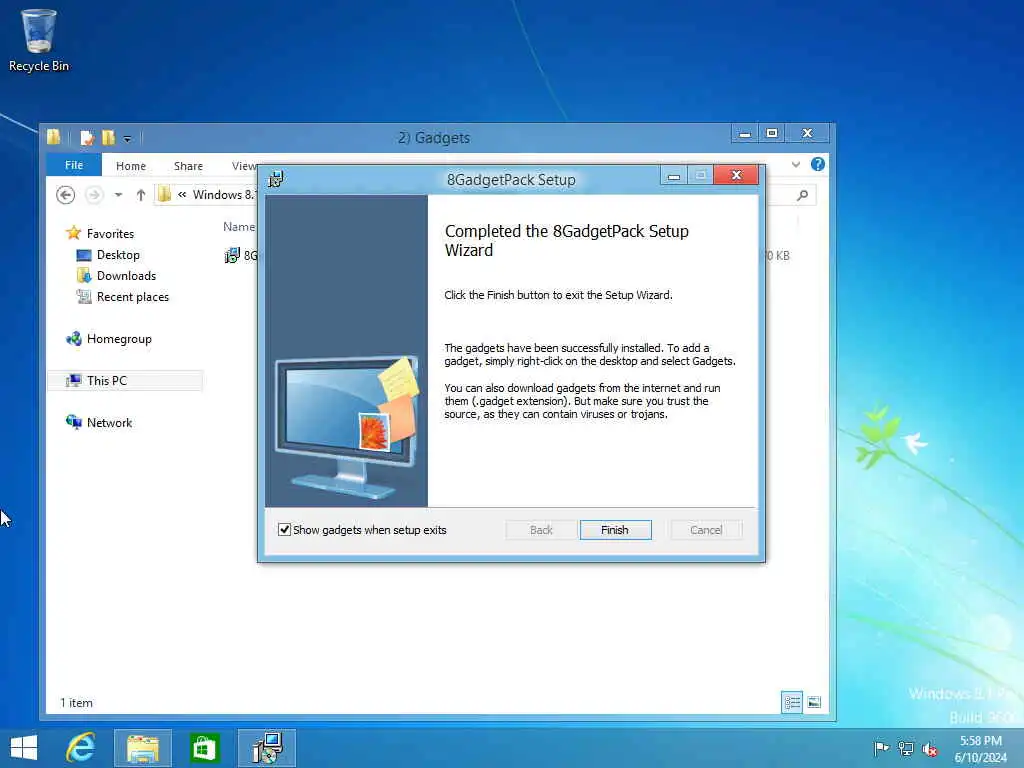This screenshot has width=1024, height=768.
Task: Click the Favorites star icon
Action: pos(74,233)
